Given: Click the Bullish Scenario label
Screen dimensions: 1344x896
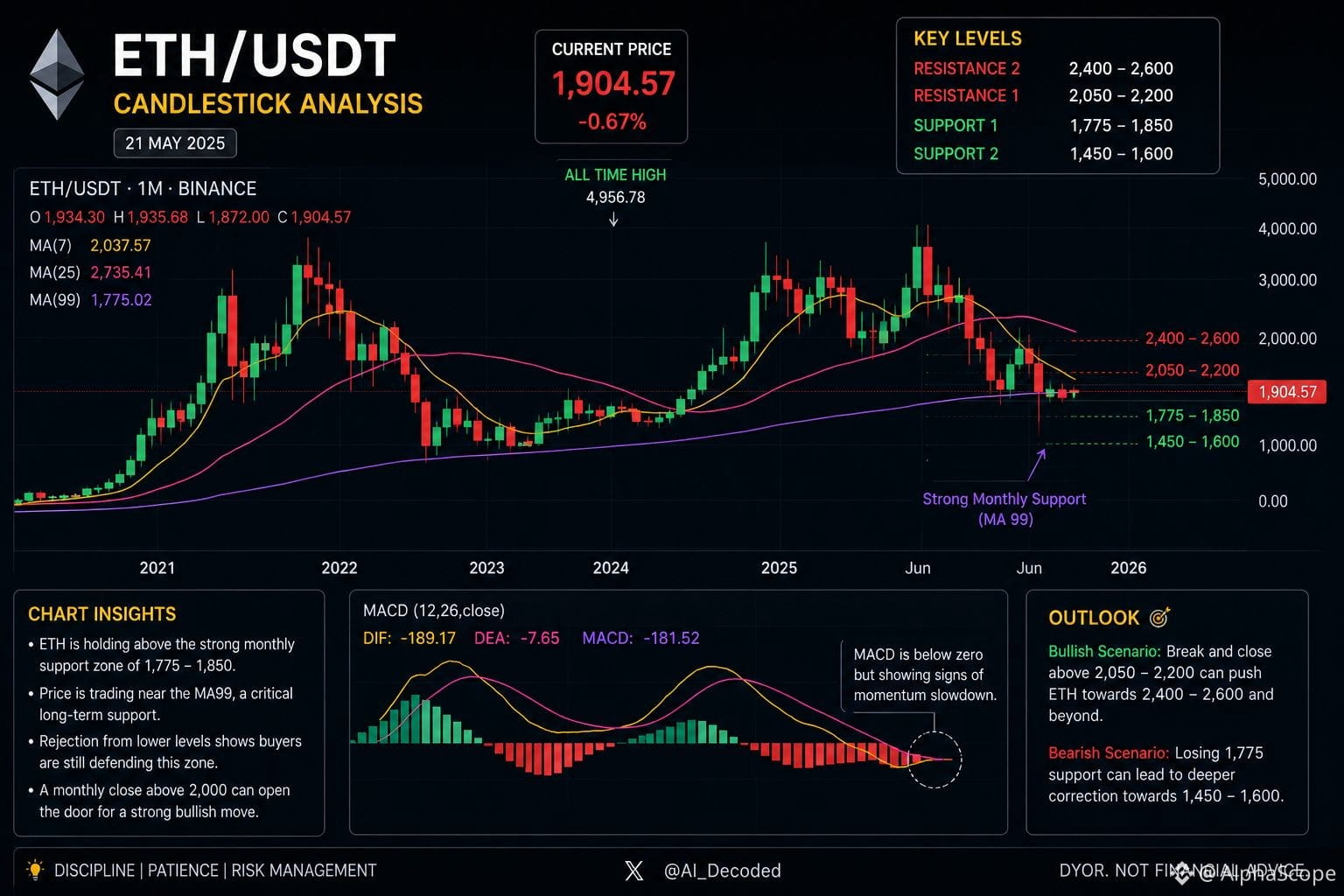Looking at the screenshot, I should 1104,651.
